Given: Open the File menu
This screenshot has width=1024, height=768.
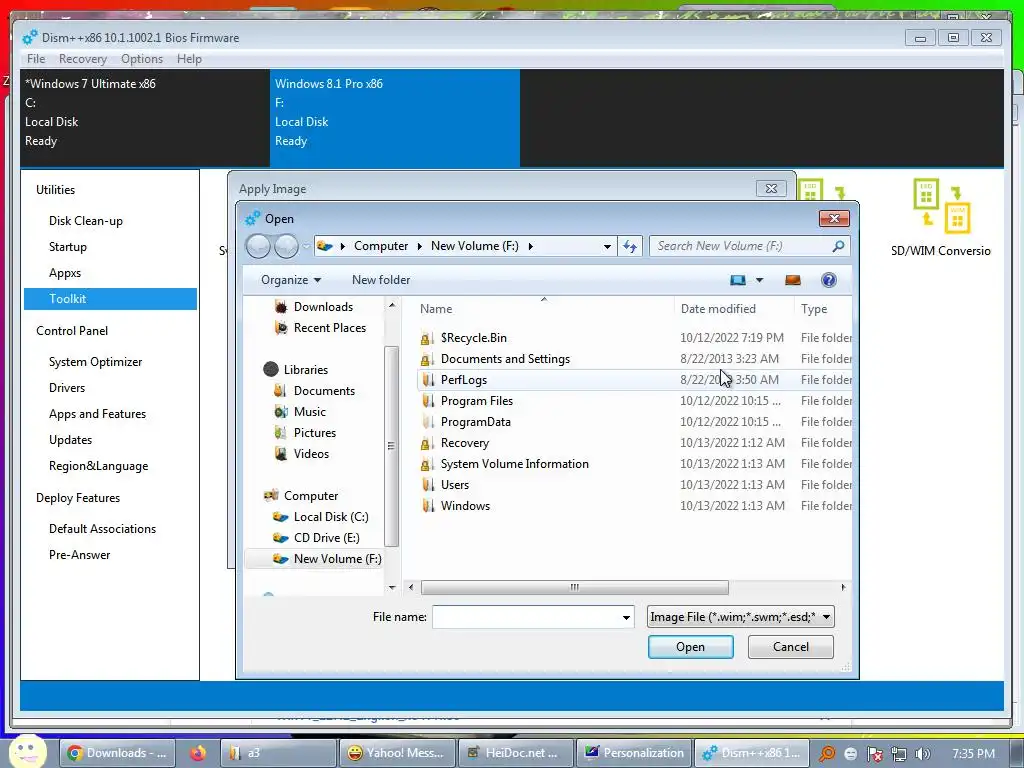Looking at the screenshot, I should [36, 59].
